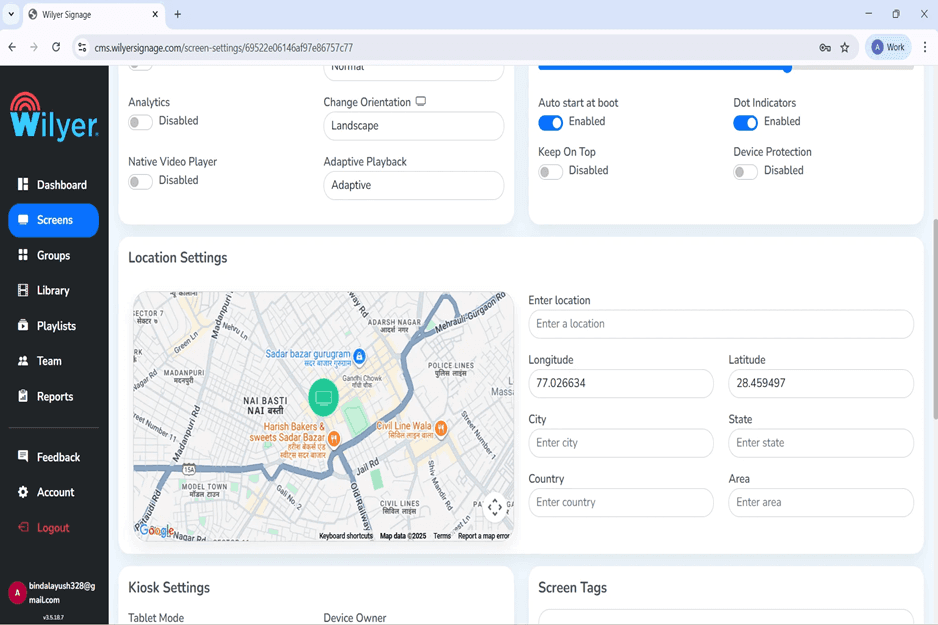
Task: Click Report a map error link
Action: click(x=483, y=536)
